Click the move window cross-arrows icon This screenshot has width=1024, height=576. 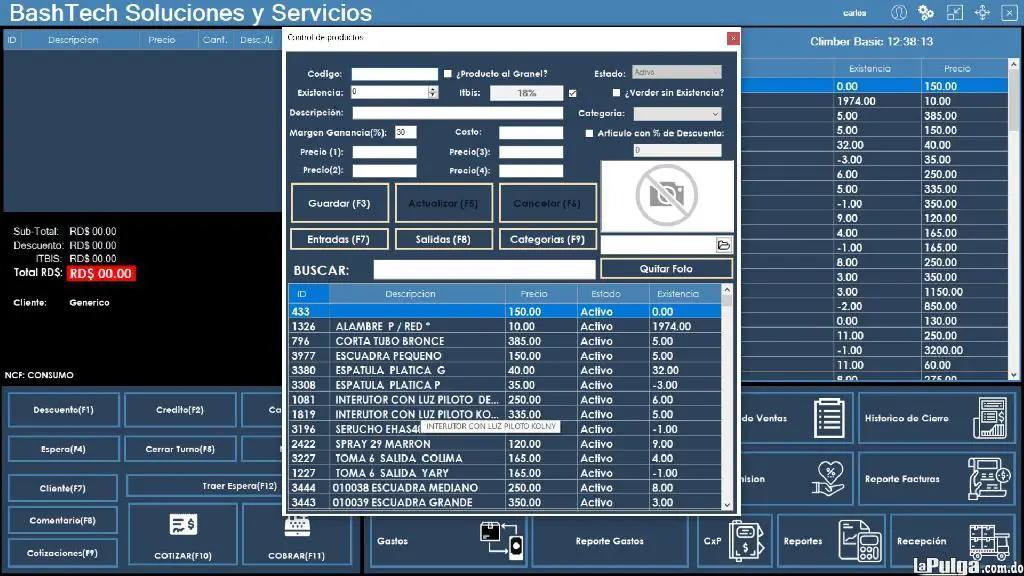(982, 12)
